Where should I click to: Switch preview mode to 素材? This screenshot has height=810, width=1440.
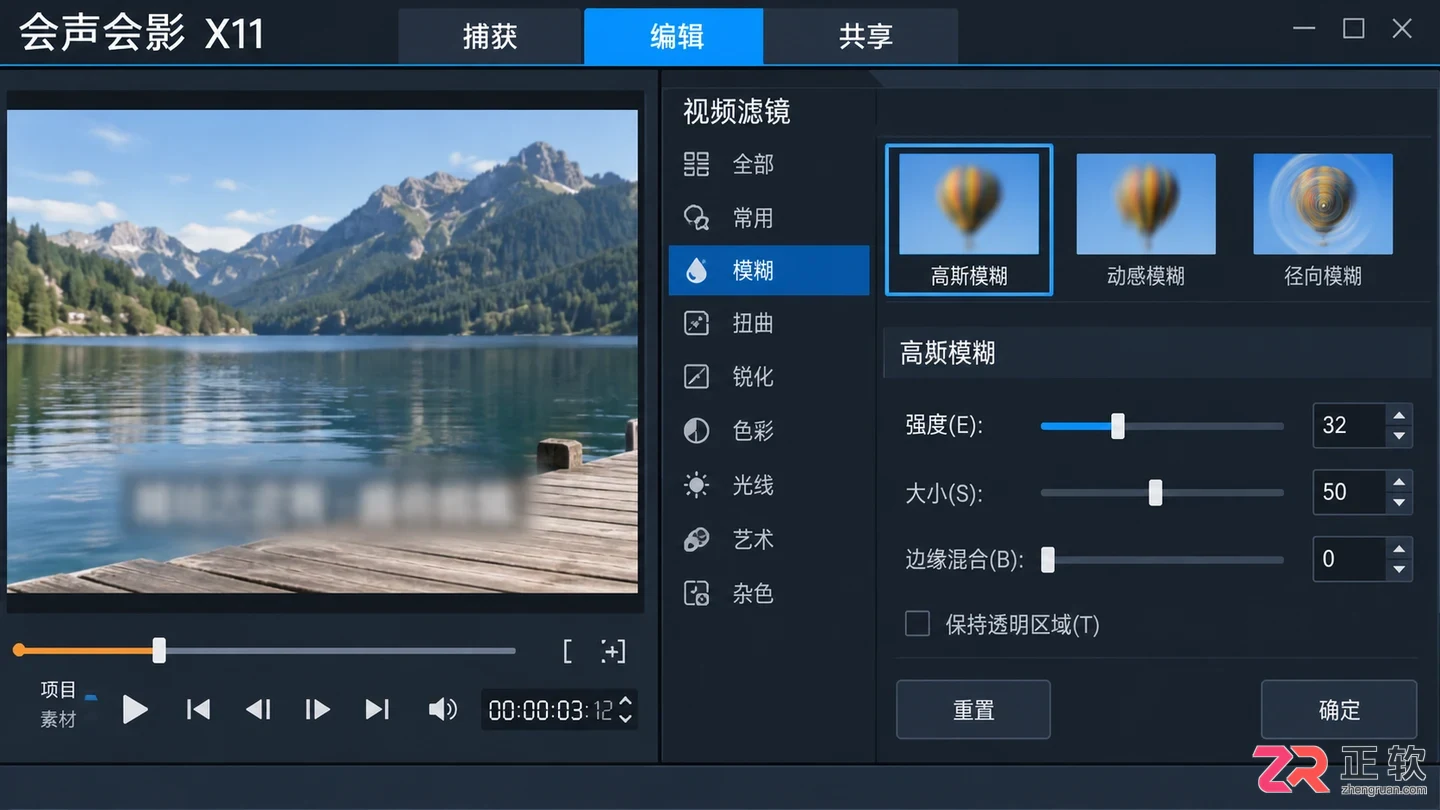[x=58, y=720]
